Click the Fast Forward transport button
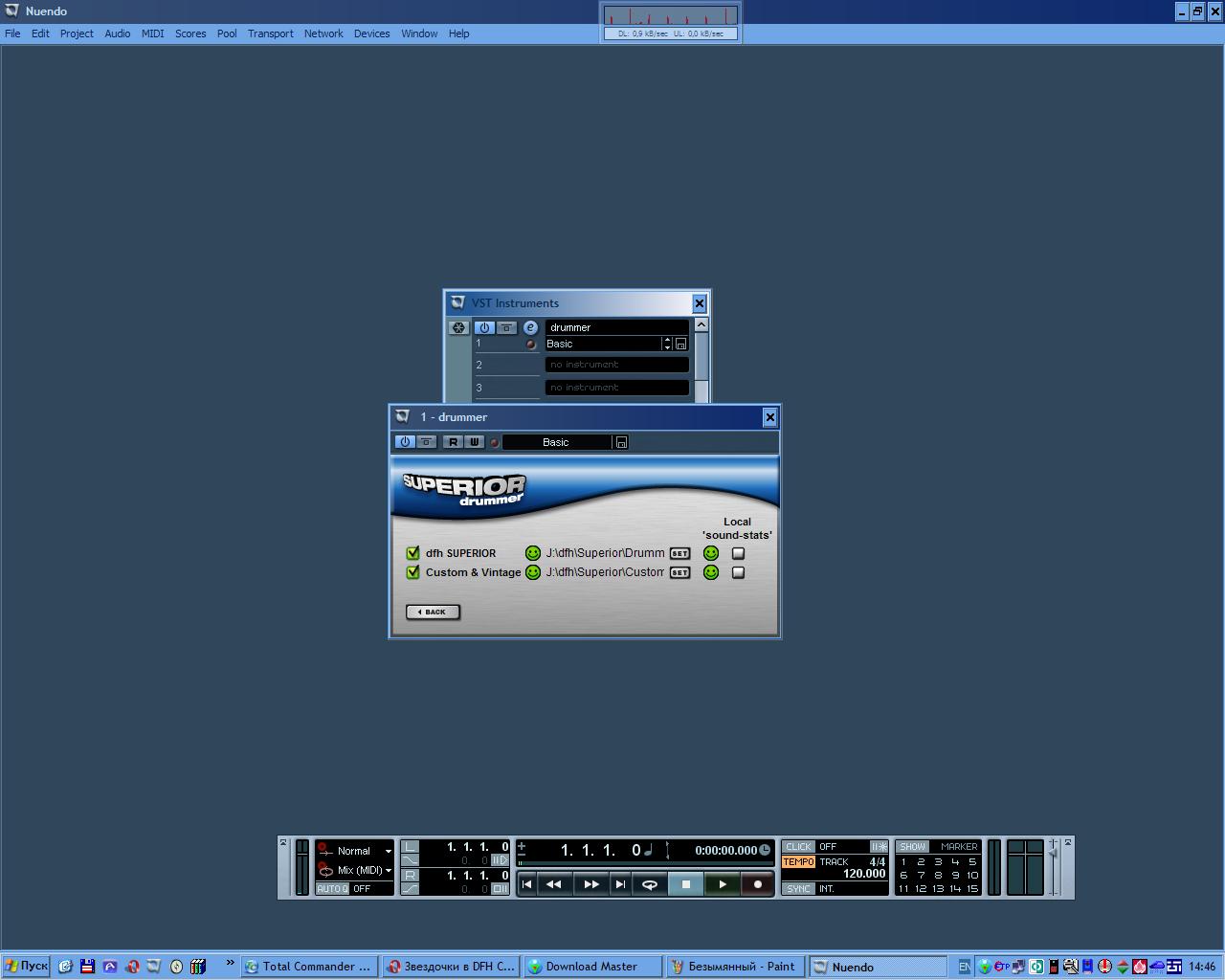Viewport: 1225px width, 980px height. [x=590, y=884]
